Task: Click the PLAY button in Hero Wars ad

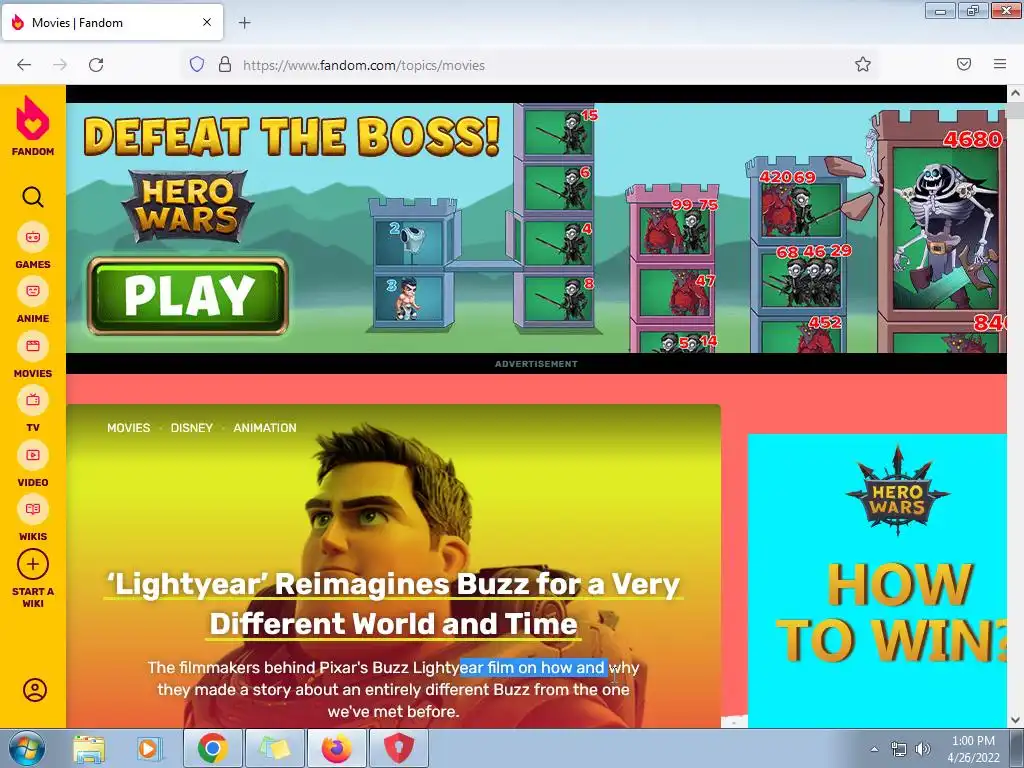Action: 188,296
